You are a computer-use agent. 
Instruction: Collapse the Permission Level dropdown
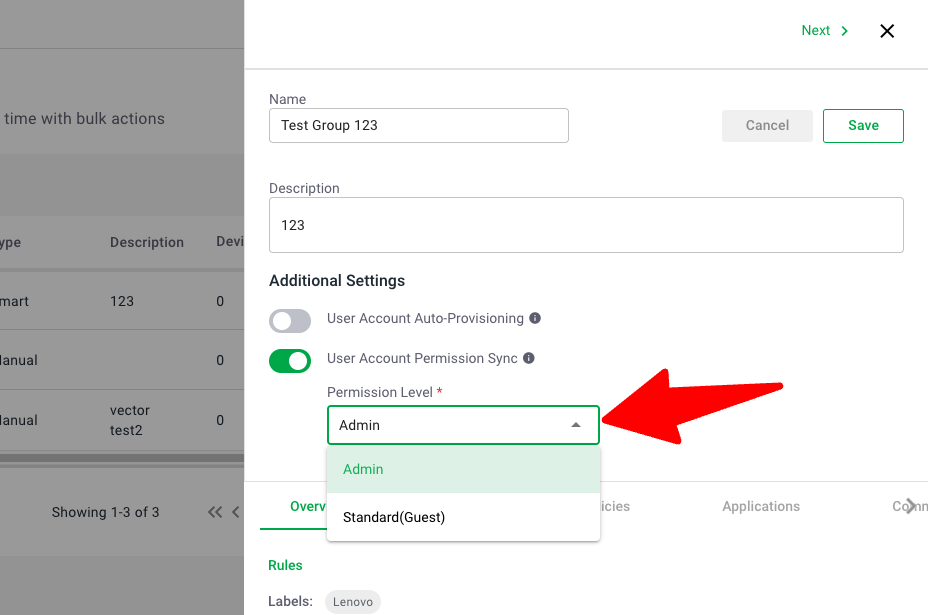click(x=575, y=425)
